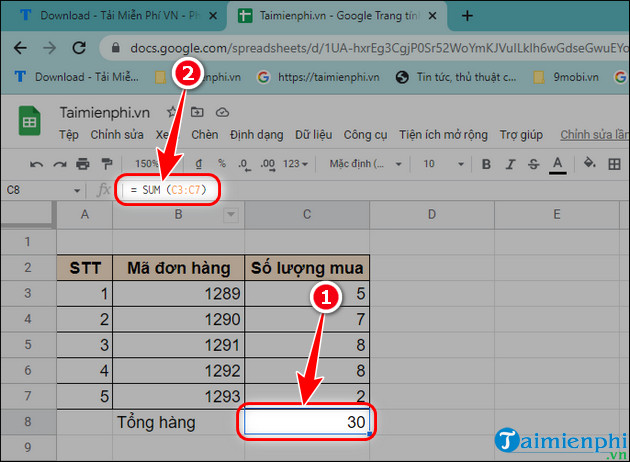Click the Google Sheets home logo
The width and height of the screenshot is (630, 462).
tap(29, 121)
